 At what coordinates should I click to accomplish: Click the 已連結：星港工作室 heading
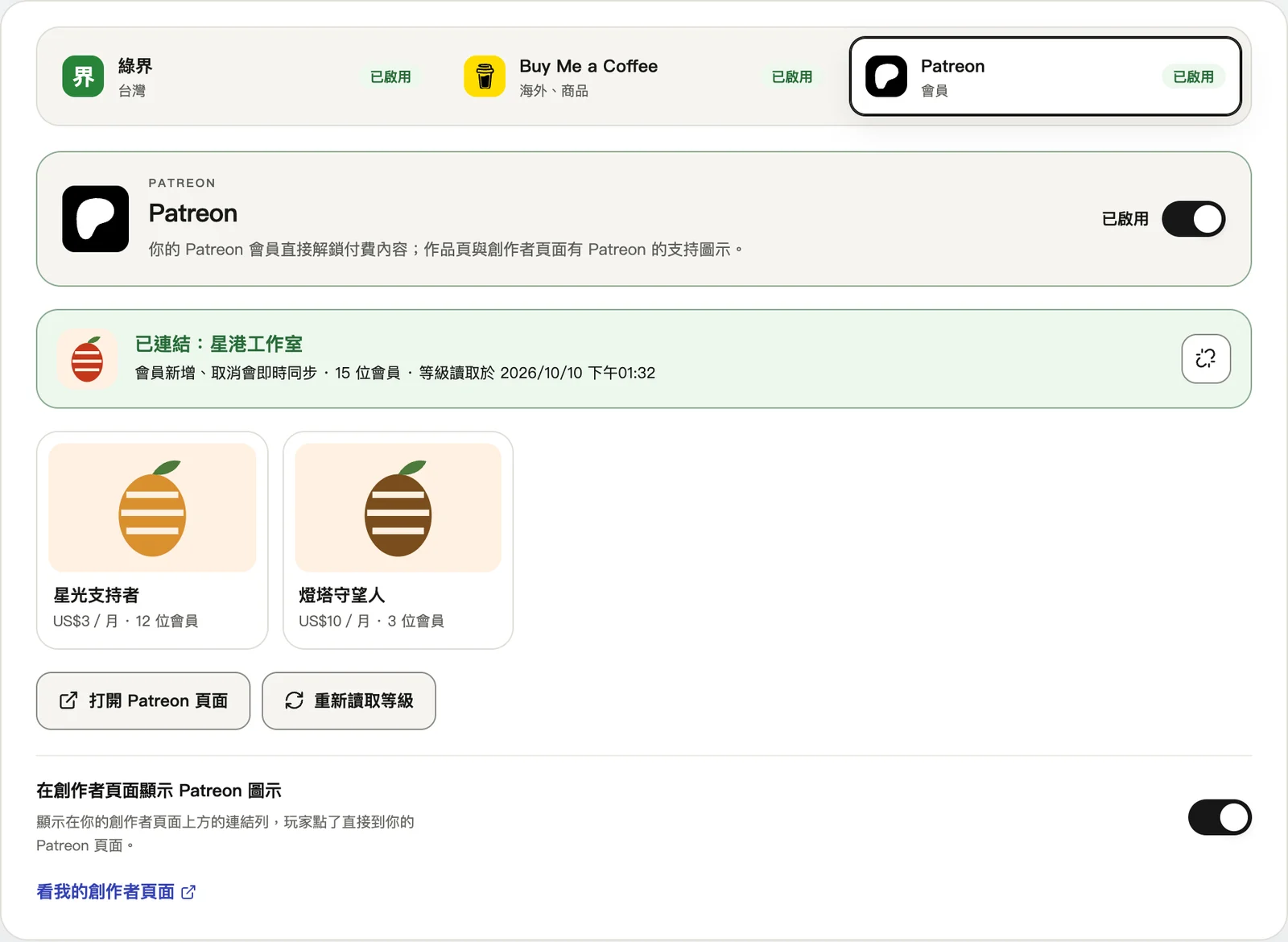pos(219,344)
